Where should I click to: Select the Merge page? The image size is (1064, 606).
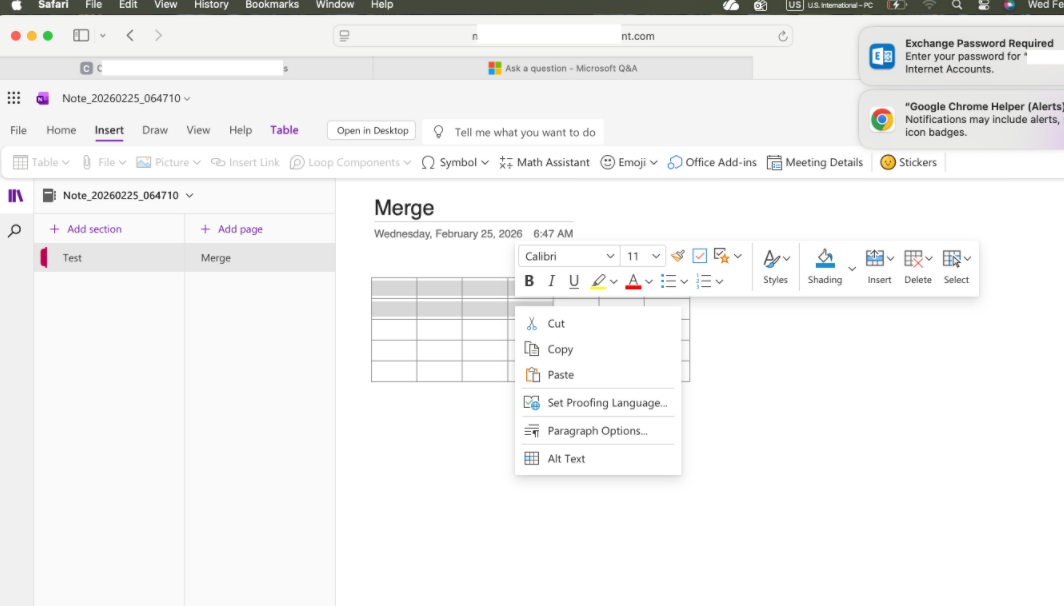coord(260,258)
